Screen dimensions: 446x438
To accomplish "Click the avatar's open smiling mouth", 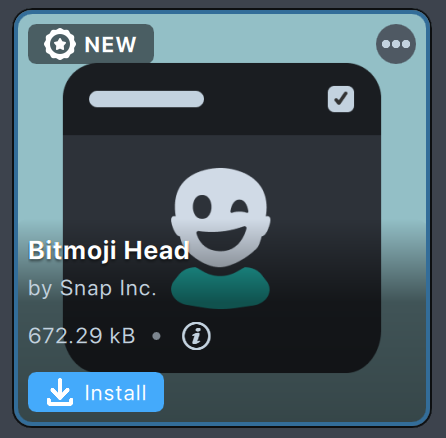I will [x=221, y=238].
